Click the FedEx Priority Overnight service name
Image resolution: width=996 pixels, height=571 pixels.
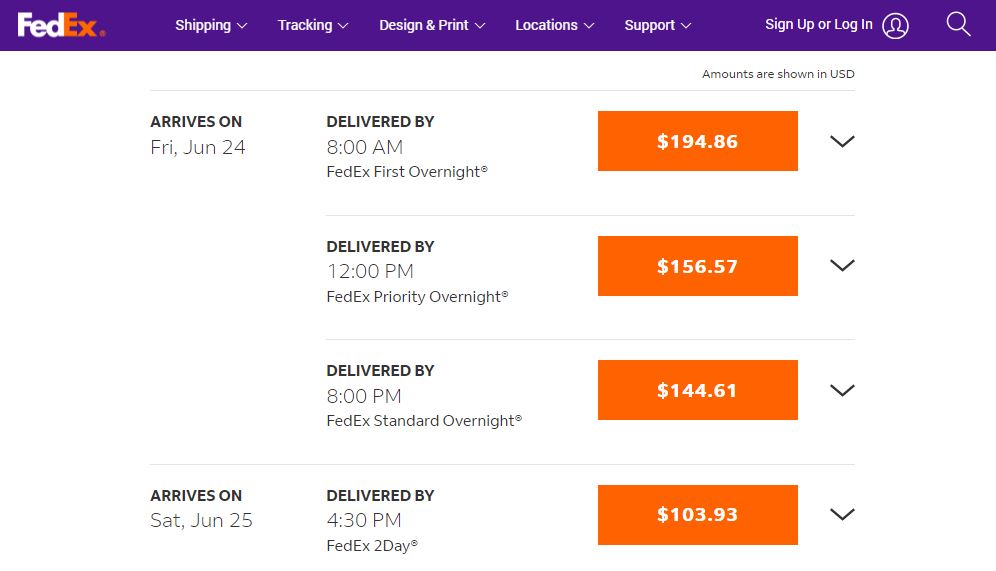point(417,297)
